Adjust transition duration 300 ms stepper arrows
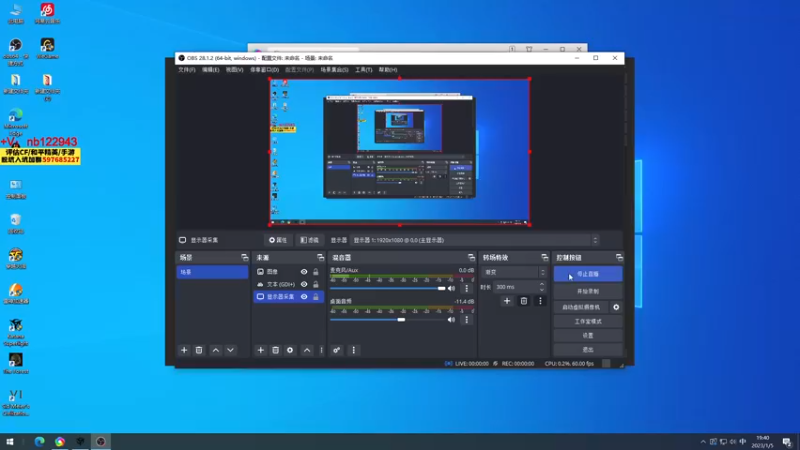Screen dimensions: 800x450 tap(542, 287)
